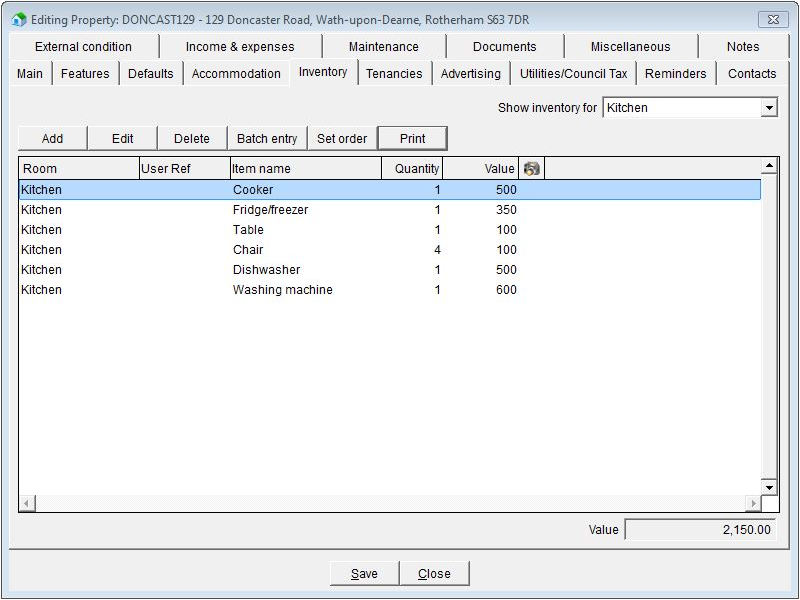
Task: Switch to the External condition tab
Action: (x=83, y=46)
